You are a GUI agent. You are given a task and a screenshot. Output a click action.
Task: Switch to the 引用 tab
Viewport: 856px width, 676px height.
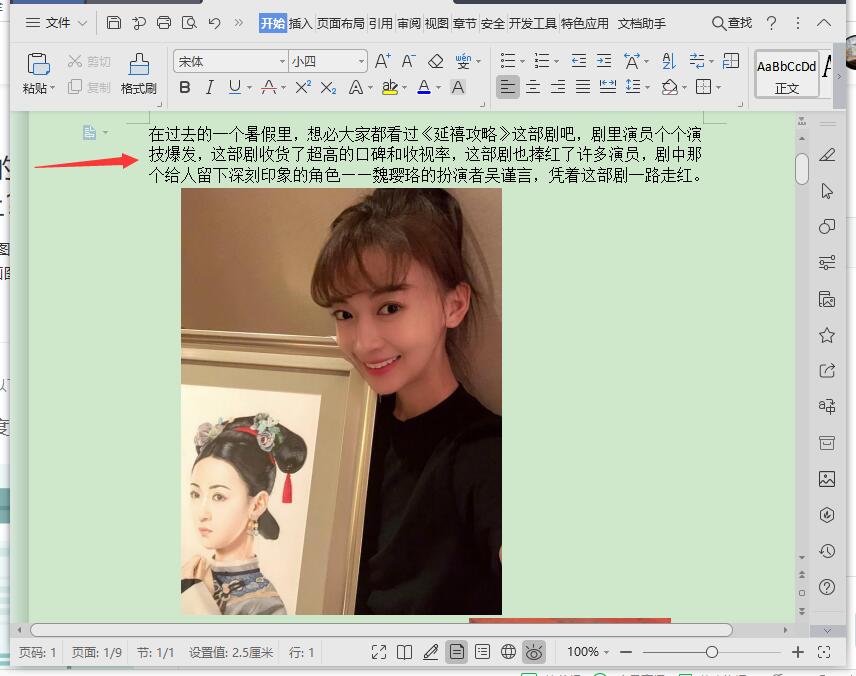point(381,23)
